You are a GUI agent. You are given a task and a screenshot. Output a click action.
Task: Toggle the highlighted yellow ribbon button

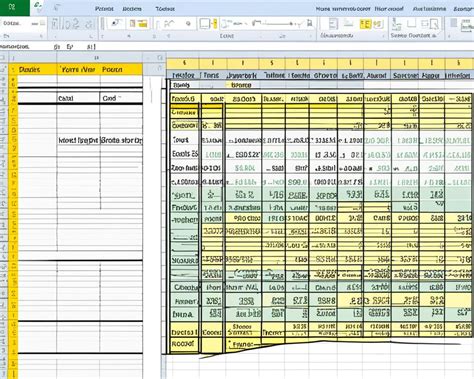[x=365, y=24]
